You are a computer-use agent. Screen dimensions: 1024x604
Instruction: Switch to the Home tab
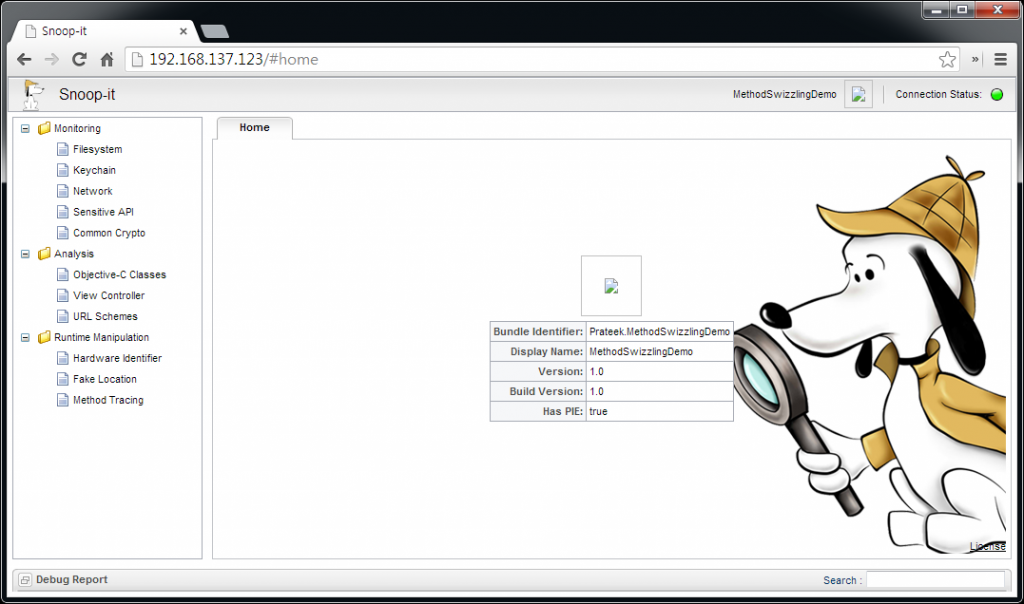[x=254, y=128]
